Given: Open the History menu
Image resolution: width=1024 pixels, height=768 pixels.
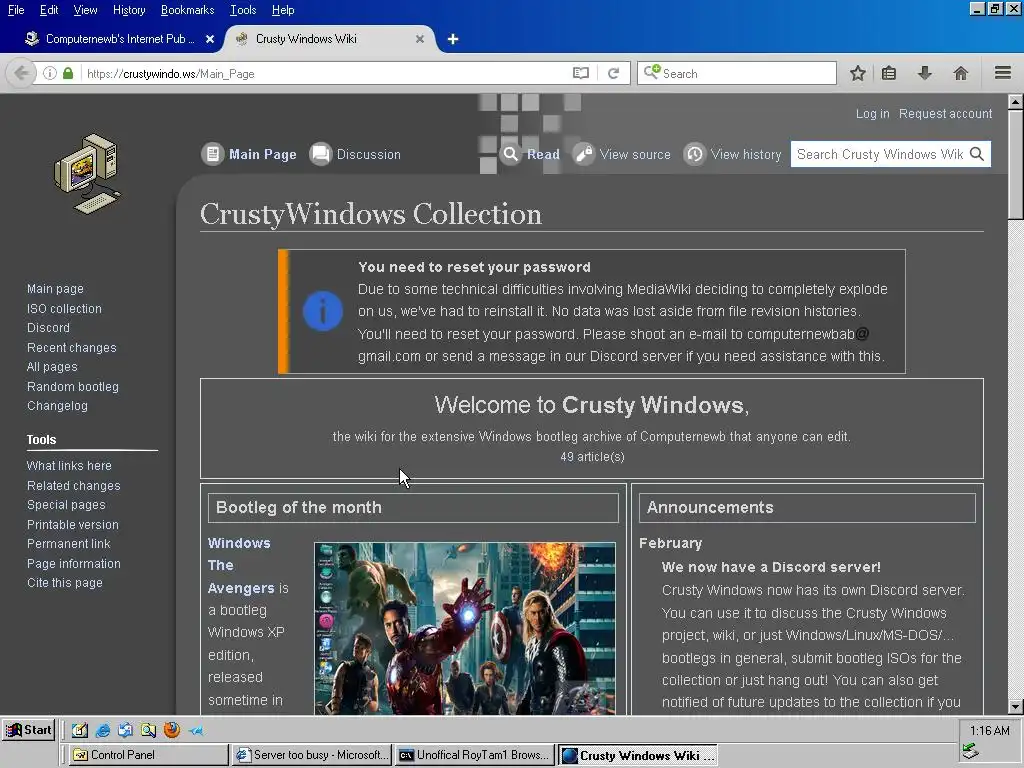Looking at the screenshot, I should [129, 10].
